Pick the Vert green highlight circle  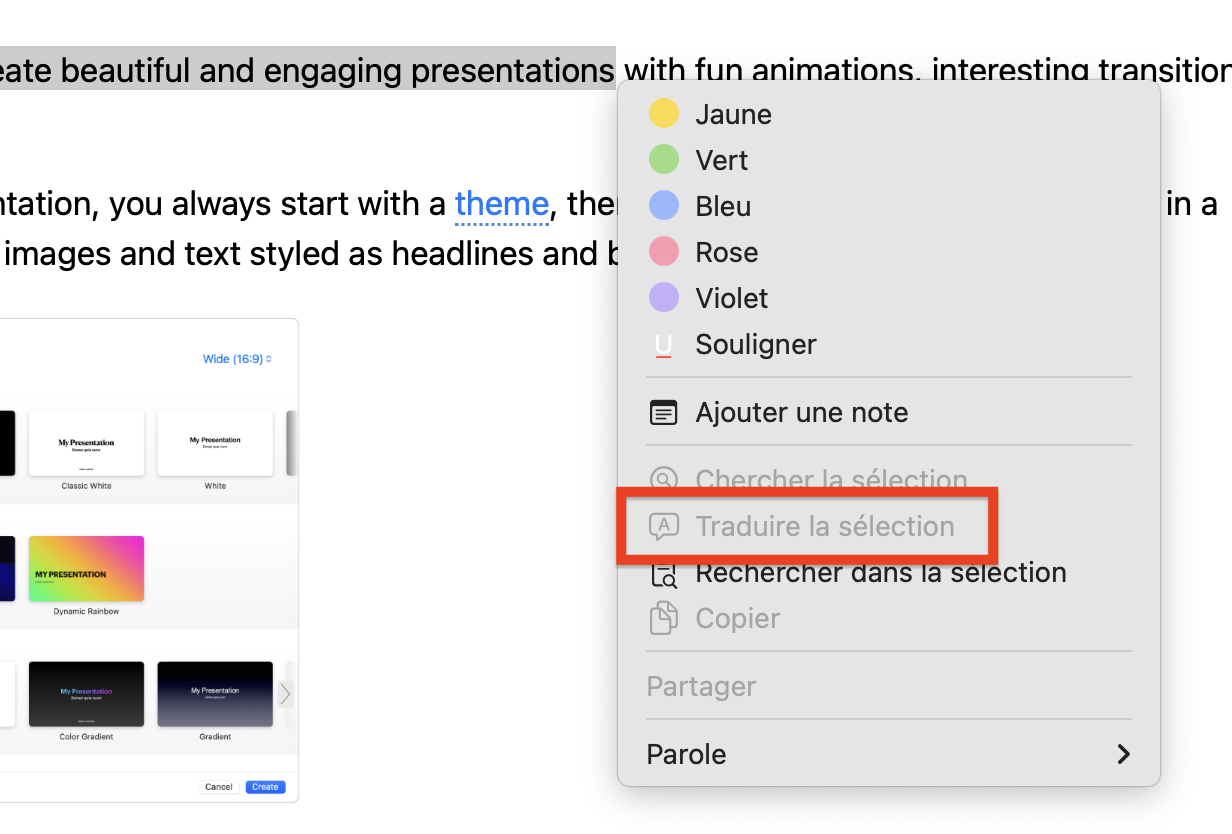pos(664,160)
